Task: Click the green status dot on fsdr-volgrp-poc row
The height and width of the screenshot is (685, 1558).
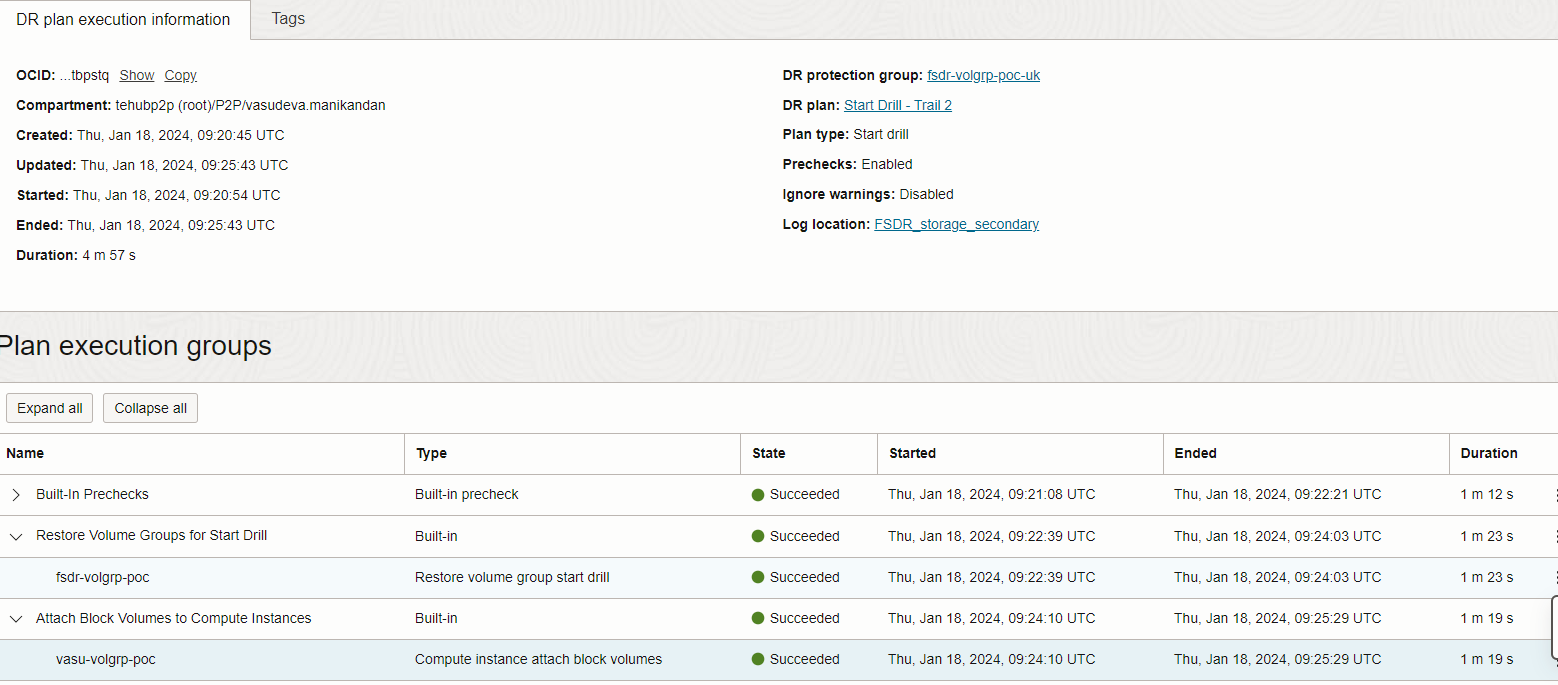Action: point(758,577)
